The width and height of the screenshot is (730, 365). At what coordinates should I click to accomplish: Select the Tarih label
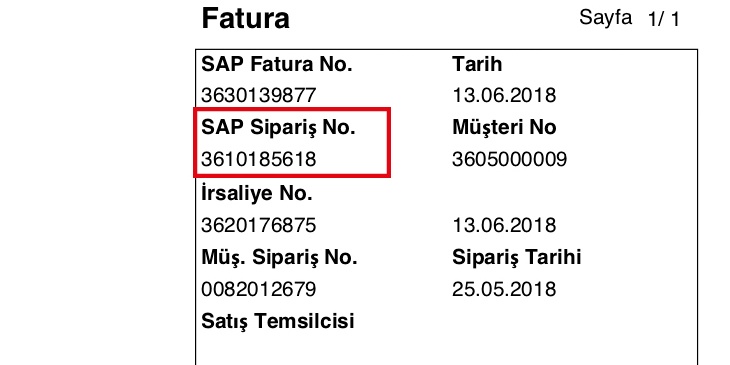coord(477,64)
